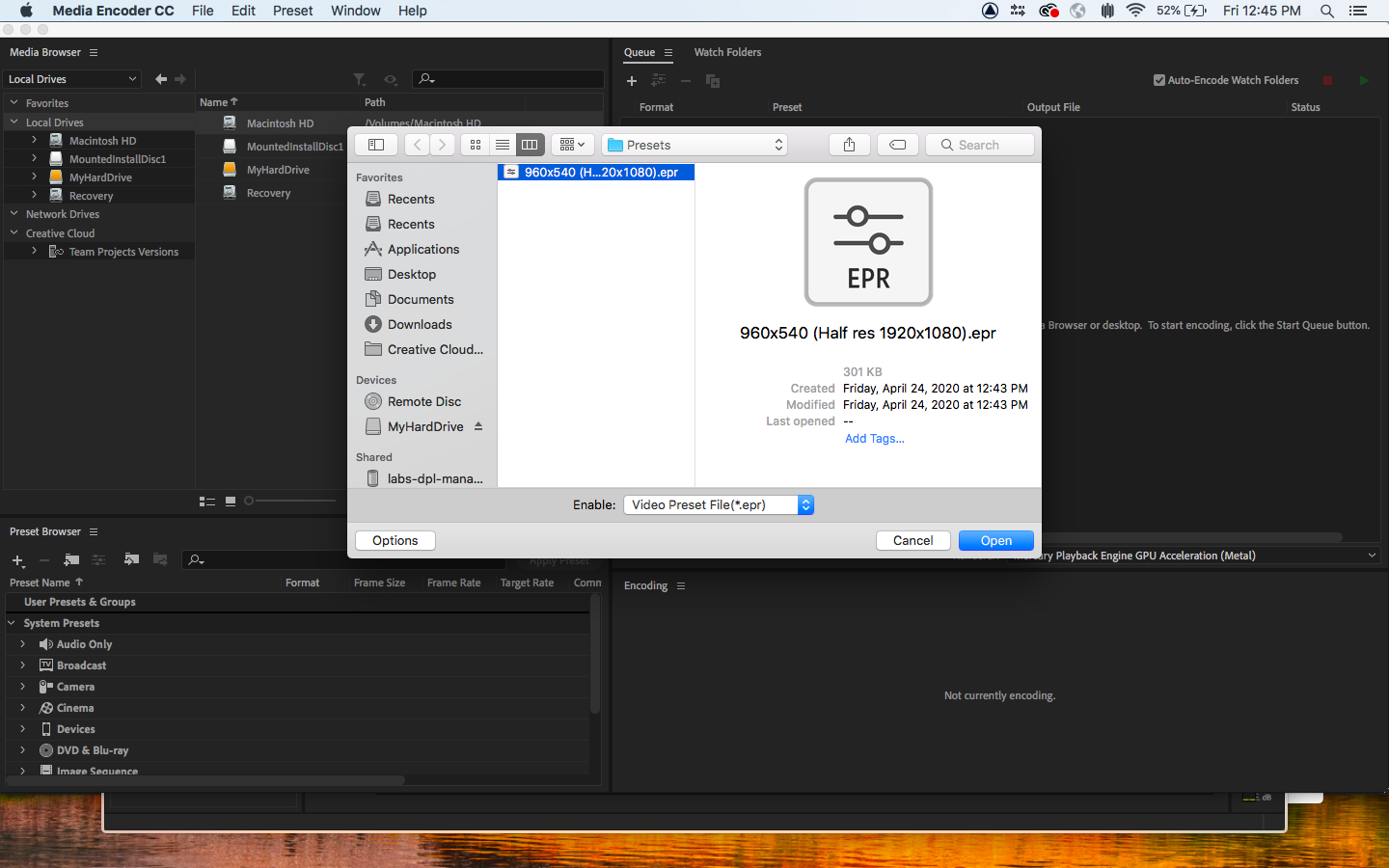Open the Edit menu
This screenshot has height=868, width=1389.
tap(243, 11)
